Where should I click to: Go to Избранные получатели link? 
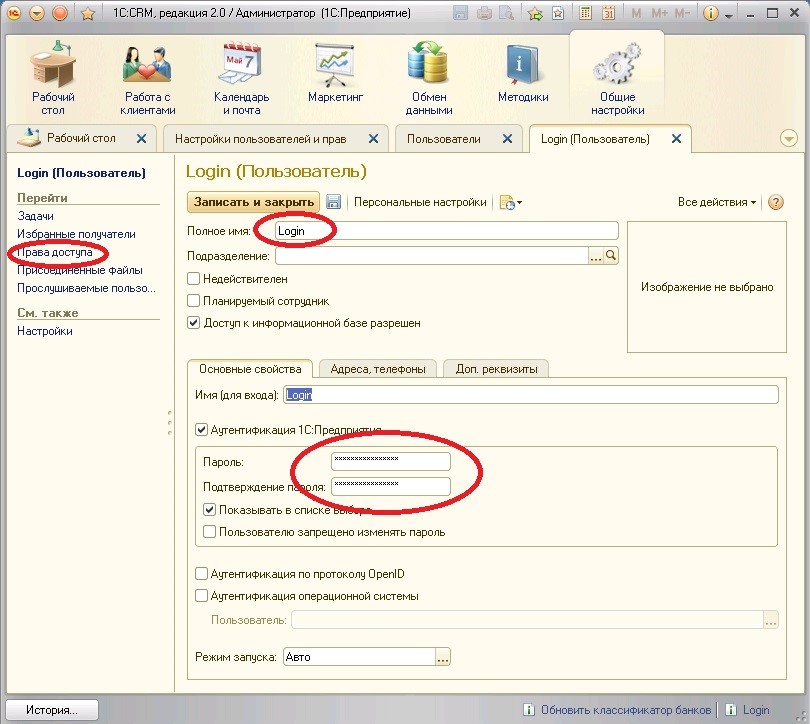76,234
